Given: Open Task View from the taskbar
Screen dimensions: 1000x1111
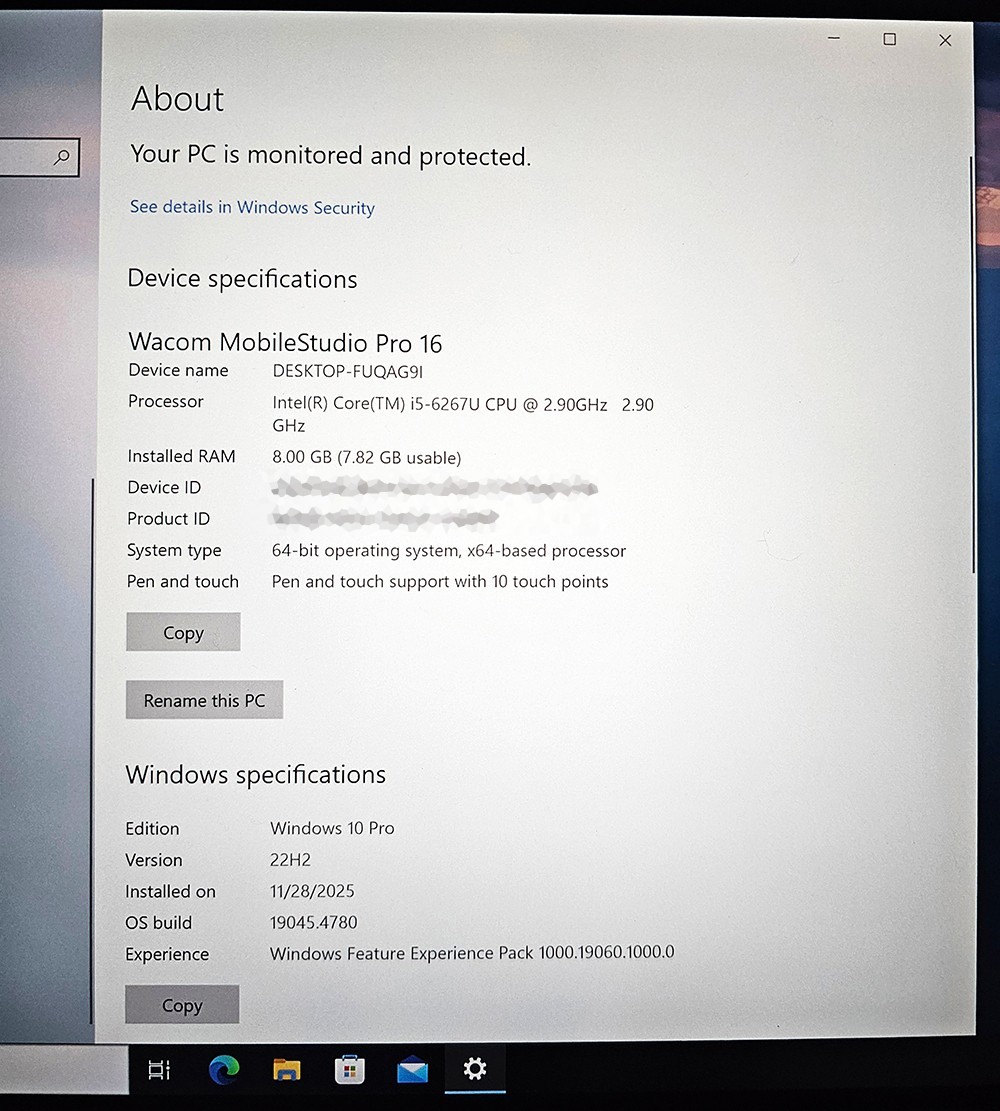Looking at the screenshot, I should 159,1069.
